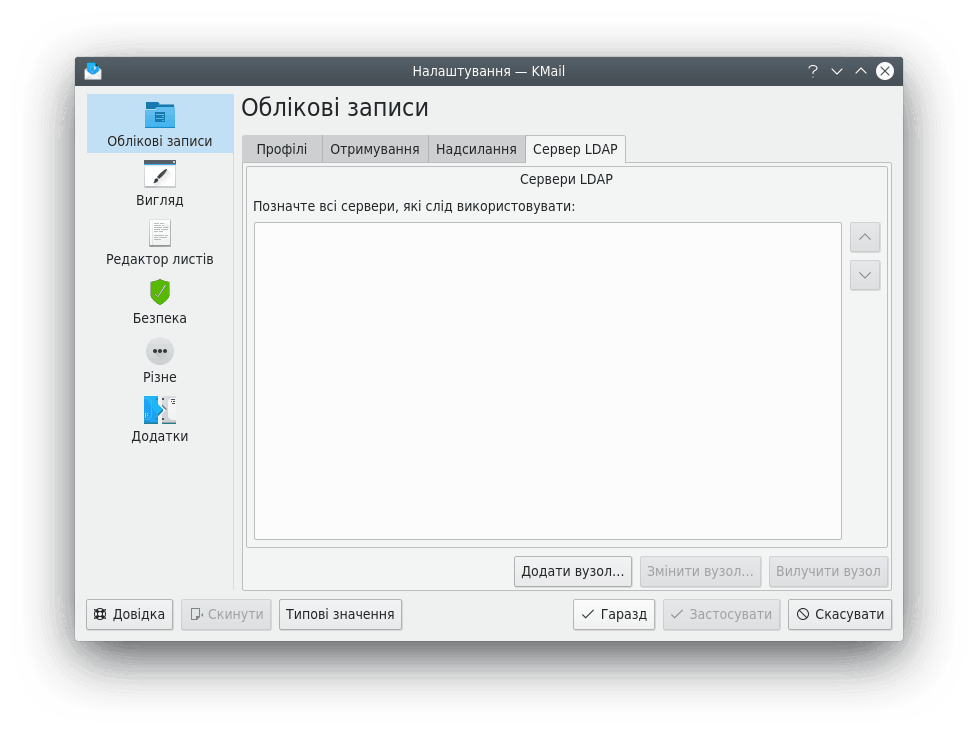Click inside the empty LDAP server list

pos(547,380)
